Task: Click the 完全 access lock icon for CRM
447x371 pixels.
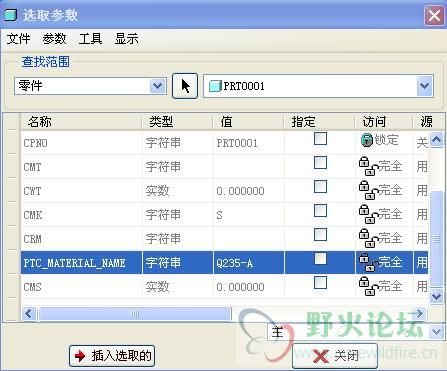Action: pyautogui.click(x=368, y=238)
